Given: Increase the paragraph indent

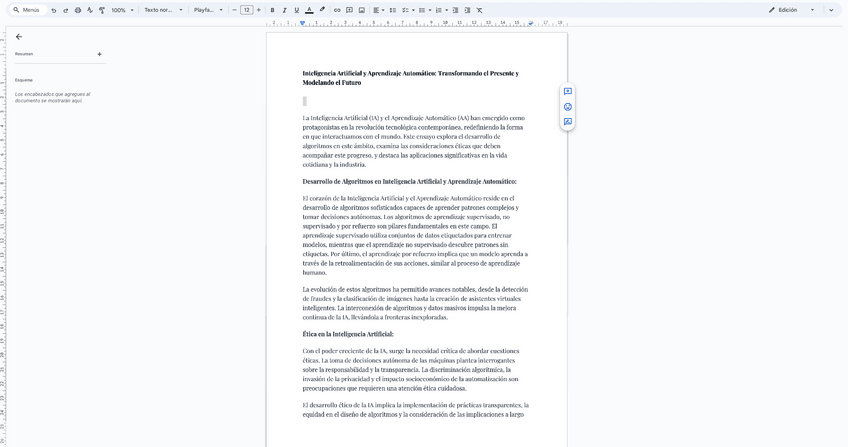Looking at the screenshot, I should coord(467,10).
